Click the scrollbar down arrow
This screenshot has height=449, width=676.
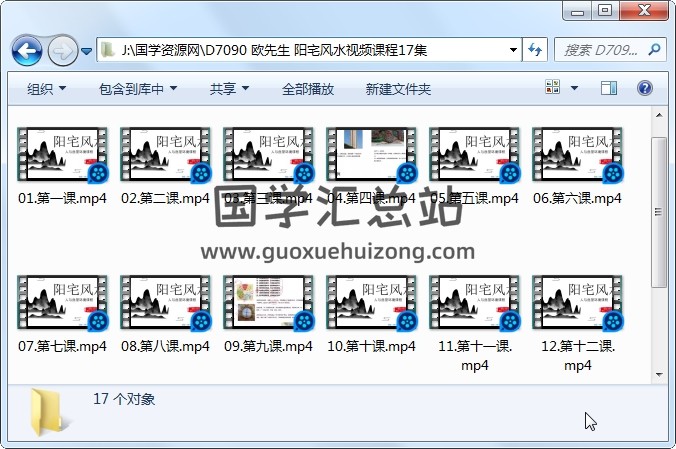pyautogui.click(x=659, y=374)
